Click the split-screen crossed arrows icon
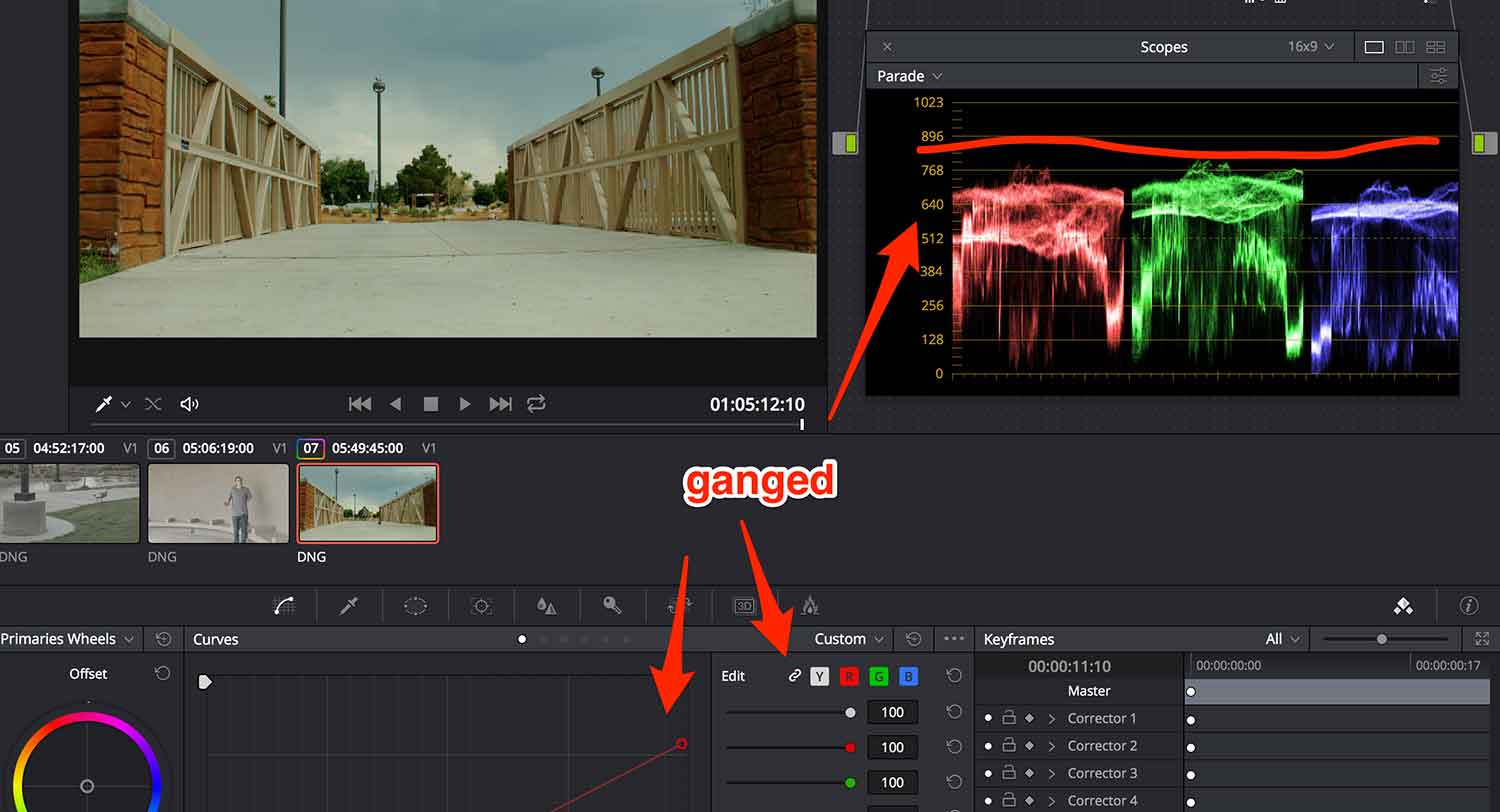The image size is (1500, 812). click(153, 404)
